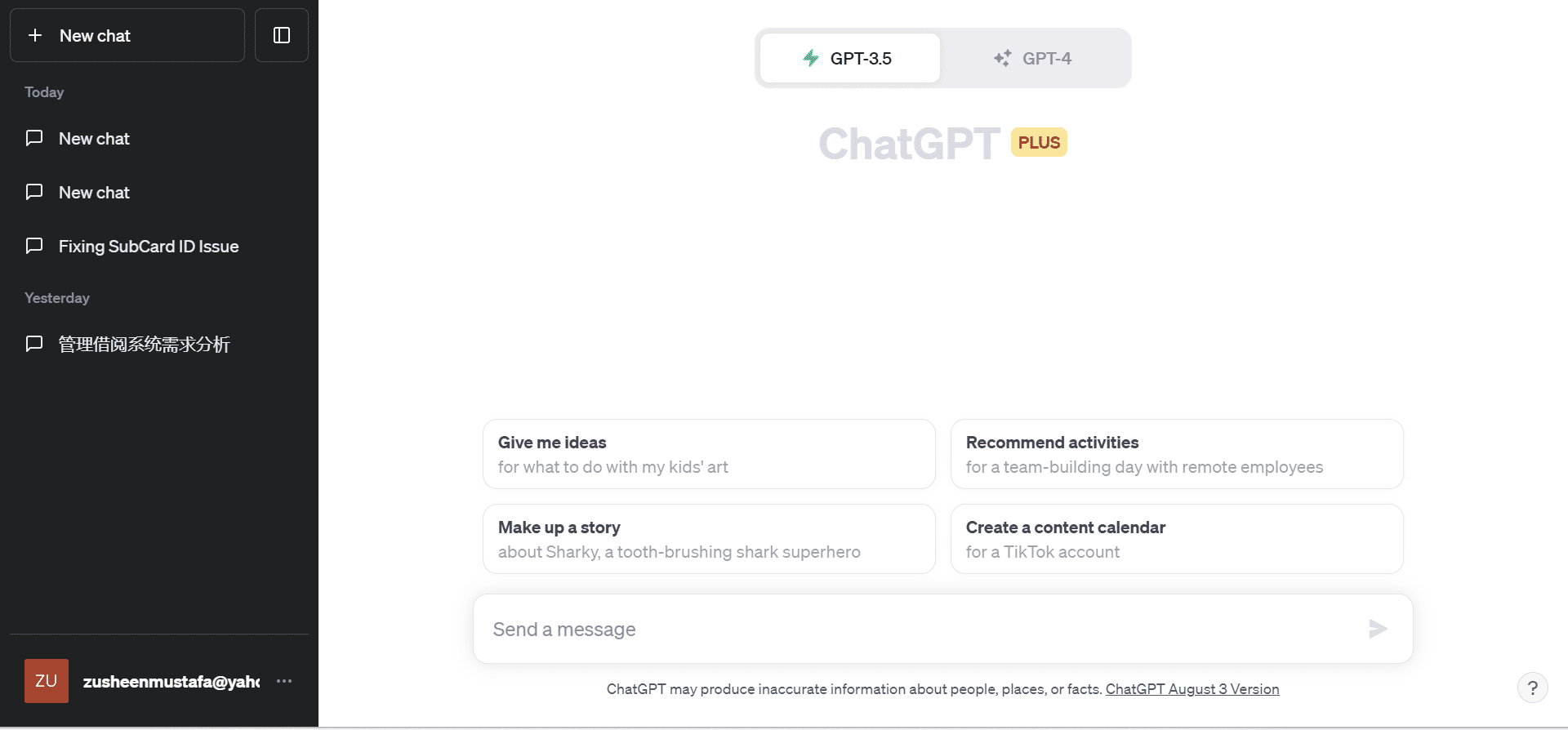Open the Fixing SubCard ID Issue chat
This screenshot has width=1568, height=730.
click(149, 246)
